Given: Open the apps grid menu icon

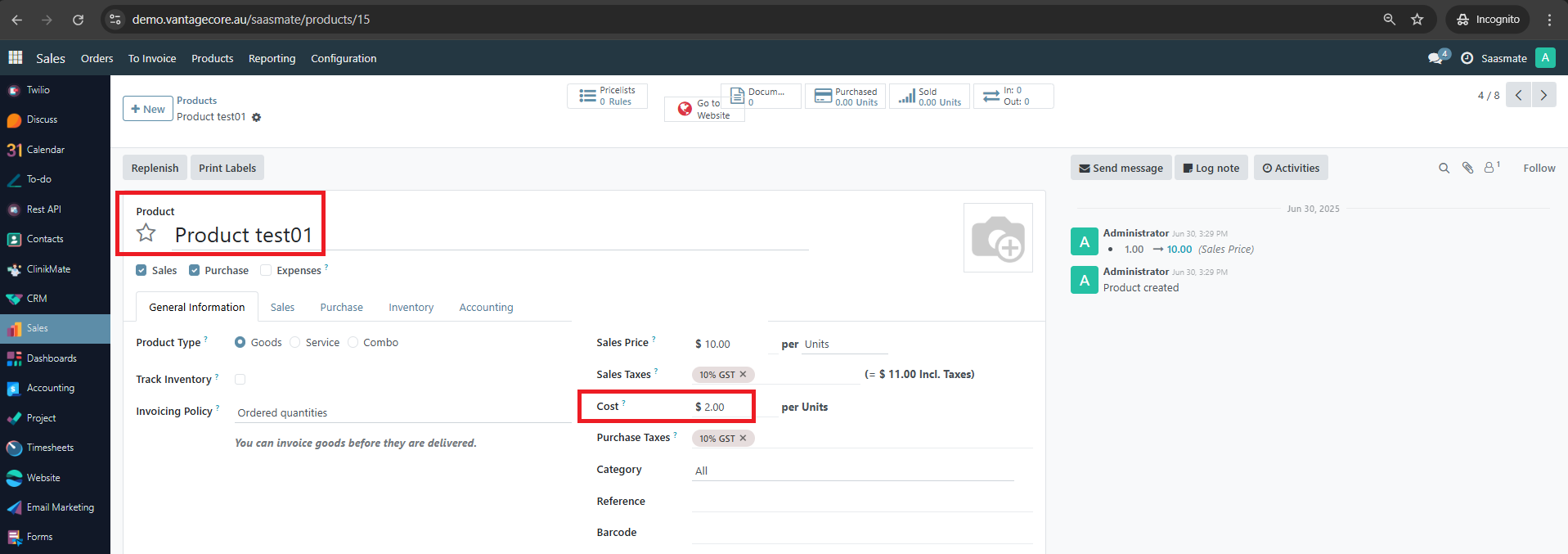Looking at the screenshot, I should (16, 57).
